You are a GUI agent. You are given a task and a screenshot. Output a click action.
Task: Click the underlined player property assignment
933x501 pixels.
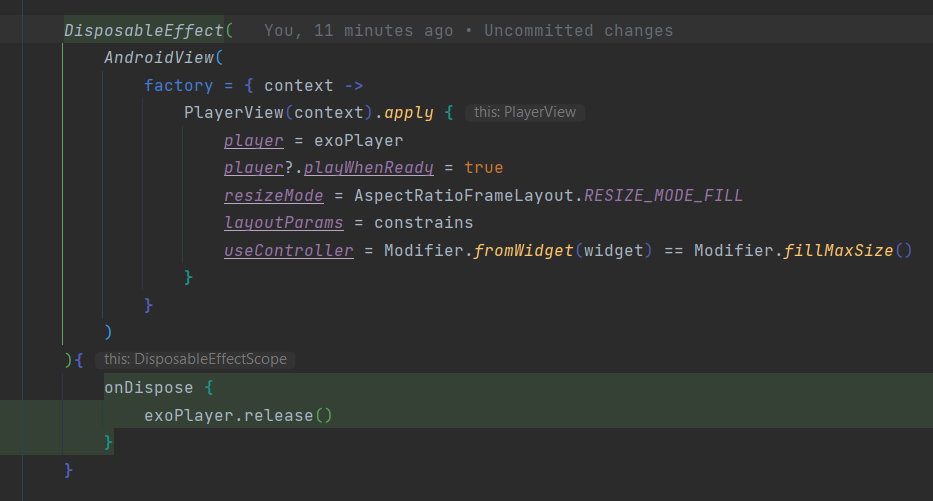253,141
